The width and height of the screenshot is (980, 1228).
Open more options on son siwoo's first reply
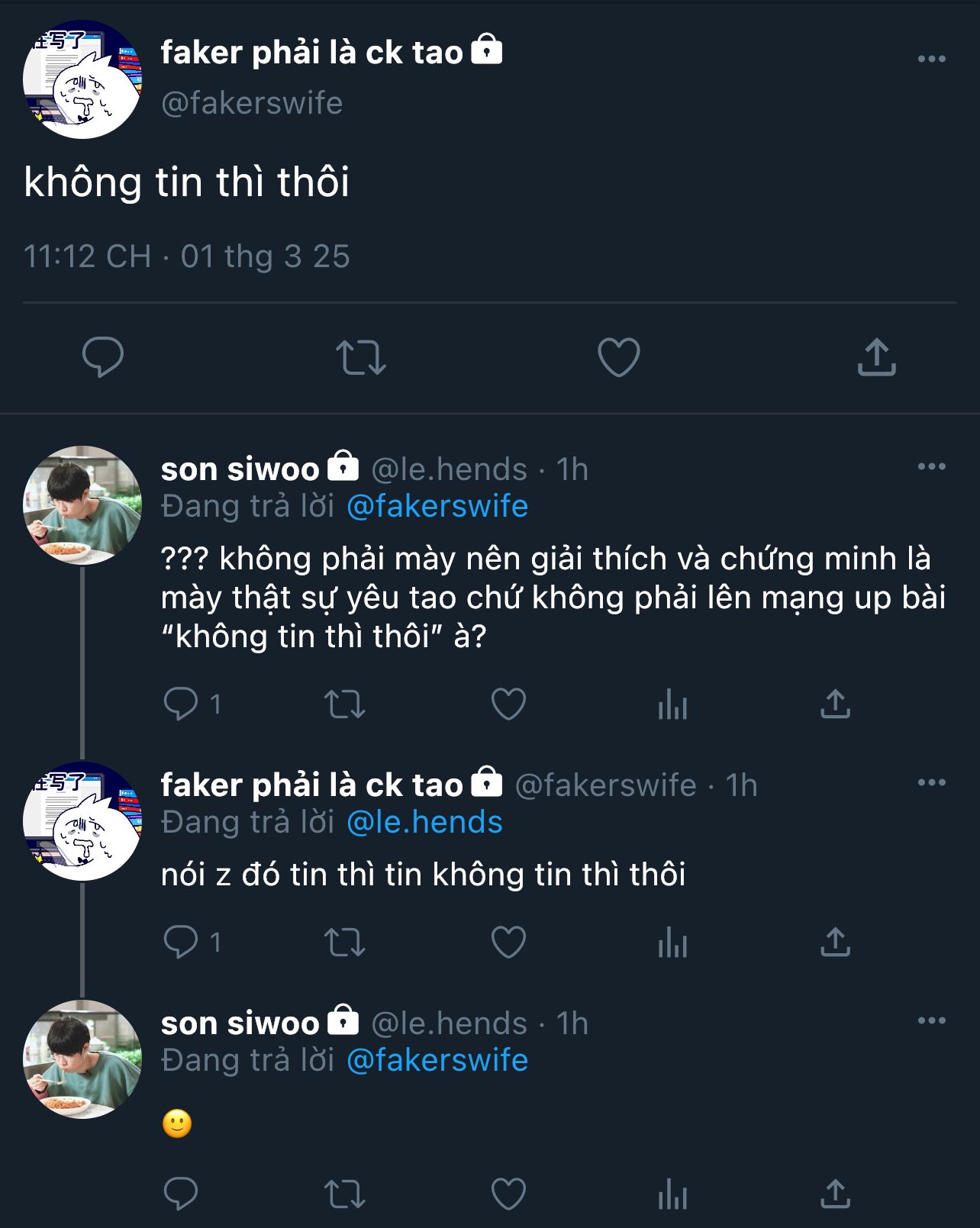click(x=931, y=466)
